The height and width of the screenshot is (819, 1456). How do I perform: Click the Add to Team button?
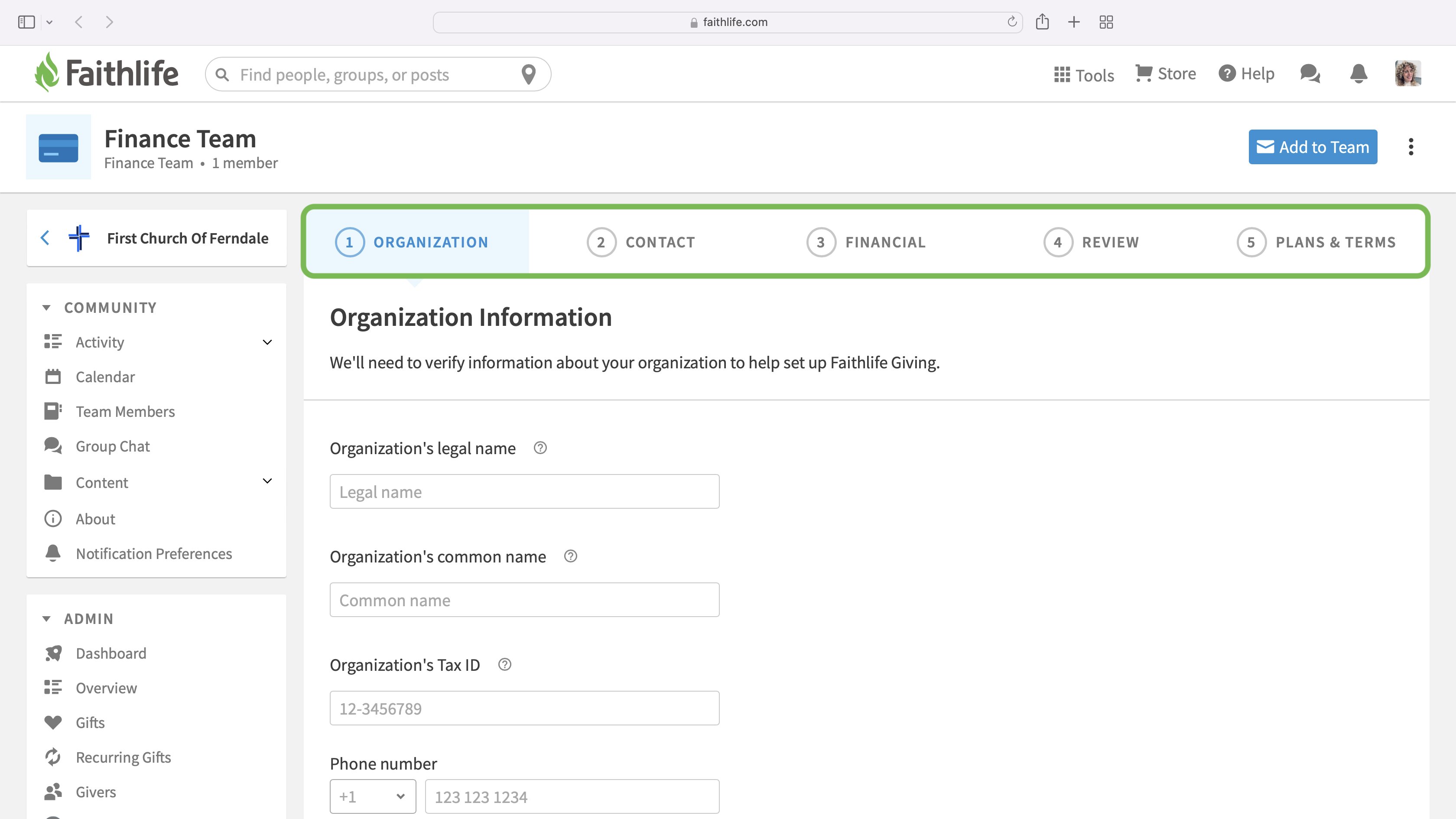pyautogui.click(x=1313, y=147)
